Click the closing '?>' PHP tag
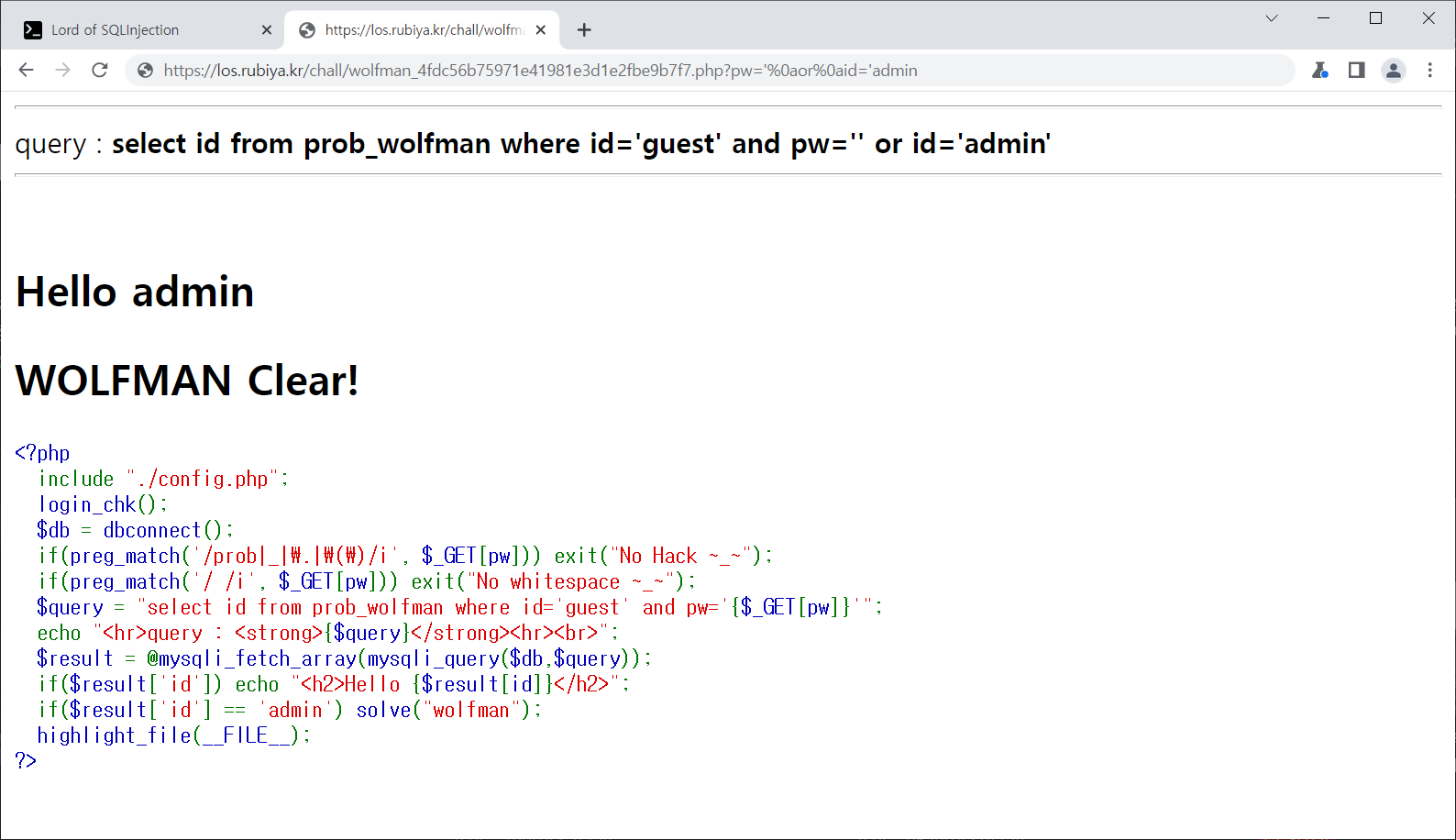This screenshot has width=1456, height=840. coord(26,761)
